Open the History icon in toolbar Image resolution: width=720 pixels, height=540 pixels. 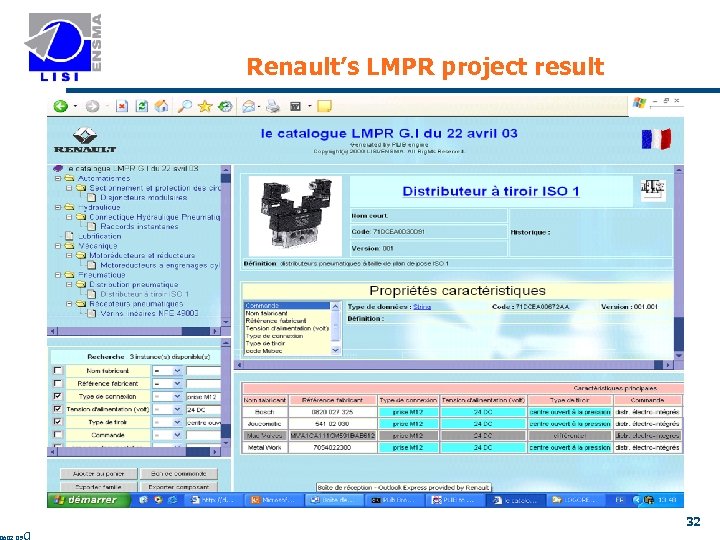[x=225, y=107]
